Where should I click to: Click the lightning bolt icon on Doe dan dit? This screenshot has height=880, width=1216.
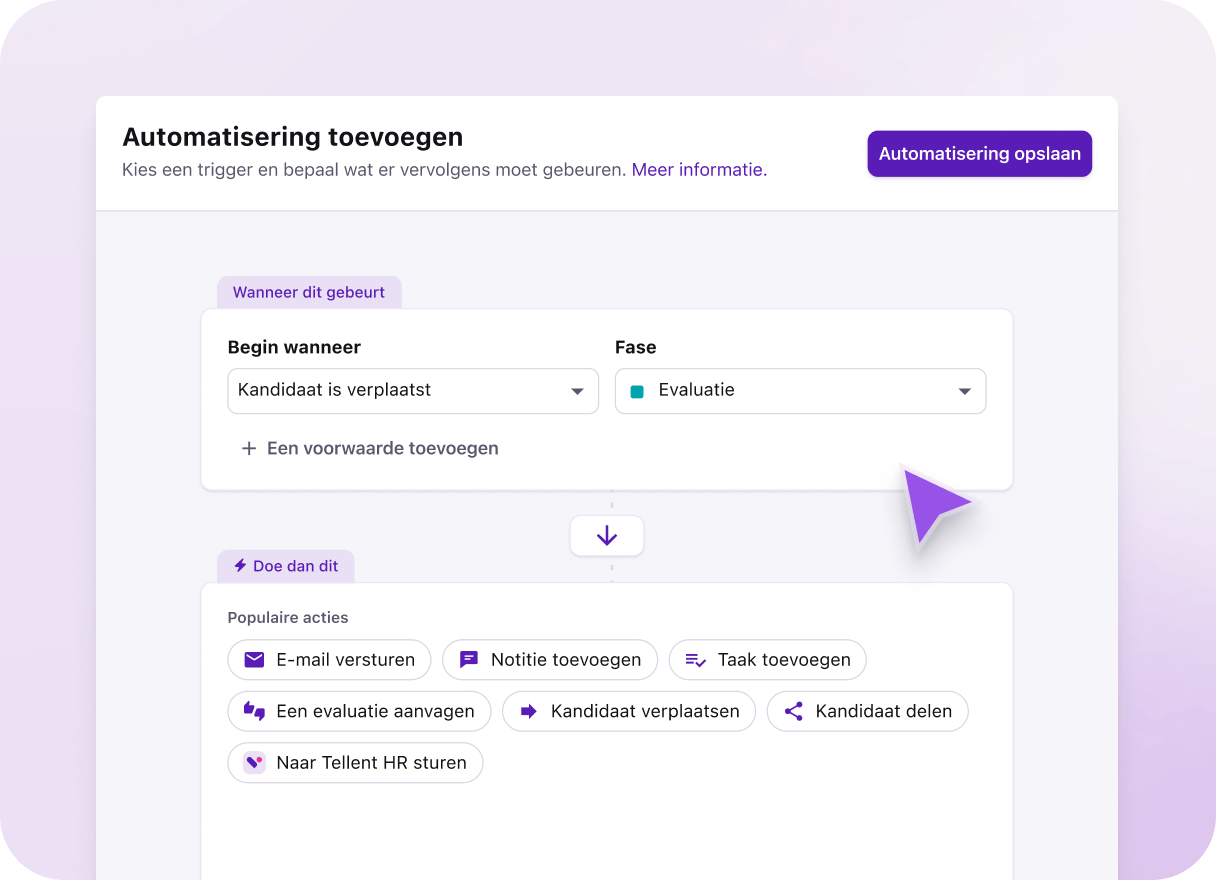tap(239, 566)
